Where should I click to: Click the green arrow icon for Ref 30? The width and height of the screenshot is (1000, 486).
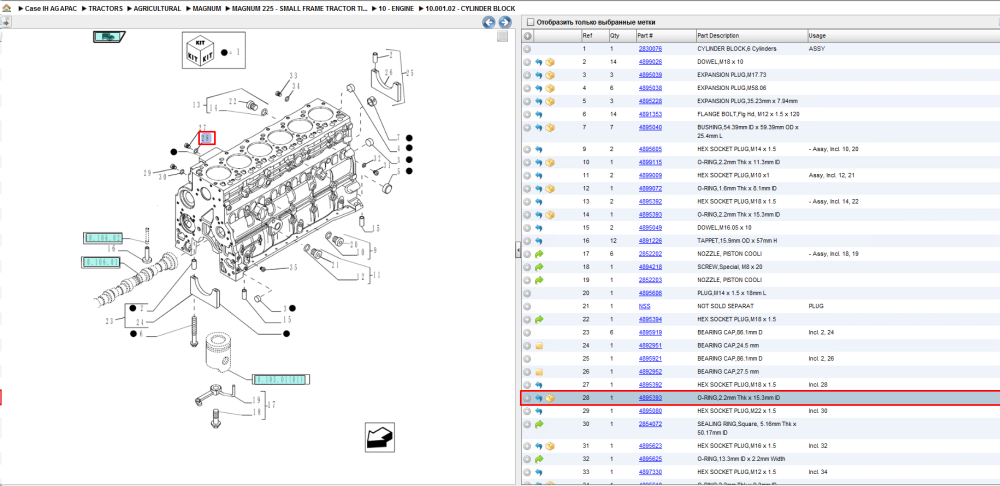click(538, 424)
